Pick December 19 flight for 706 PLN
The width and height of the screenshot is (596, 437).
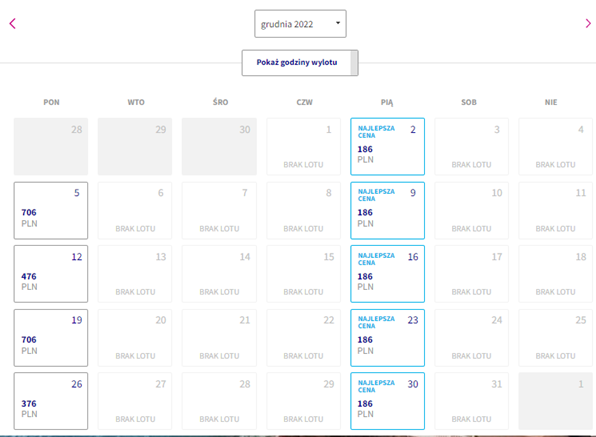tap(51, 338)
